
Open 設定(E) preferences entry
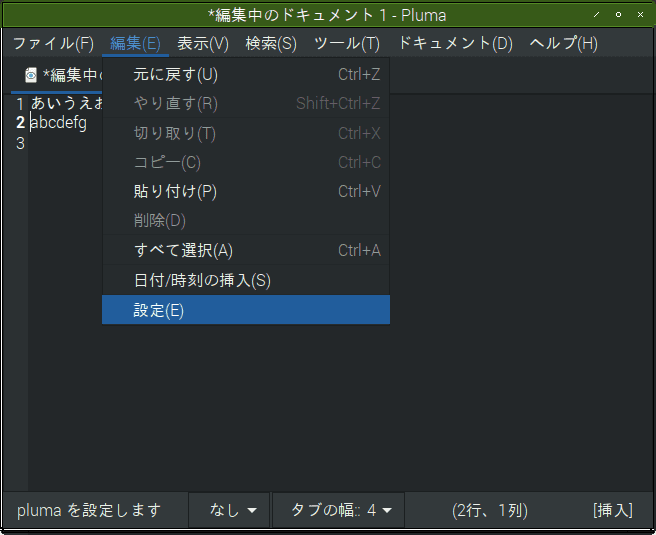[x=246, y=310]
